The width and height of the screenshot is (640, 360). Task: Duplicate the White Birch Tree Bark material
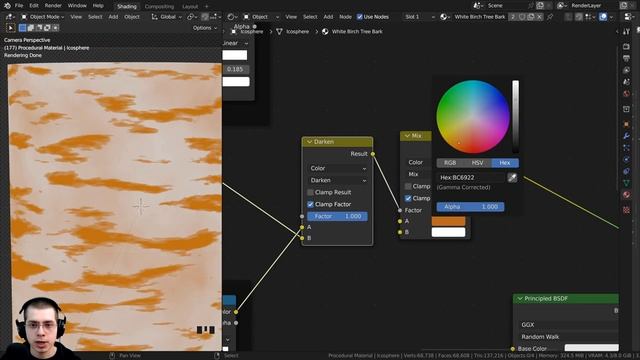[x=531, y=17]
